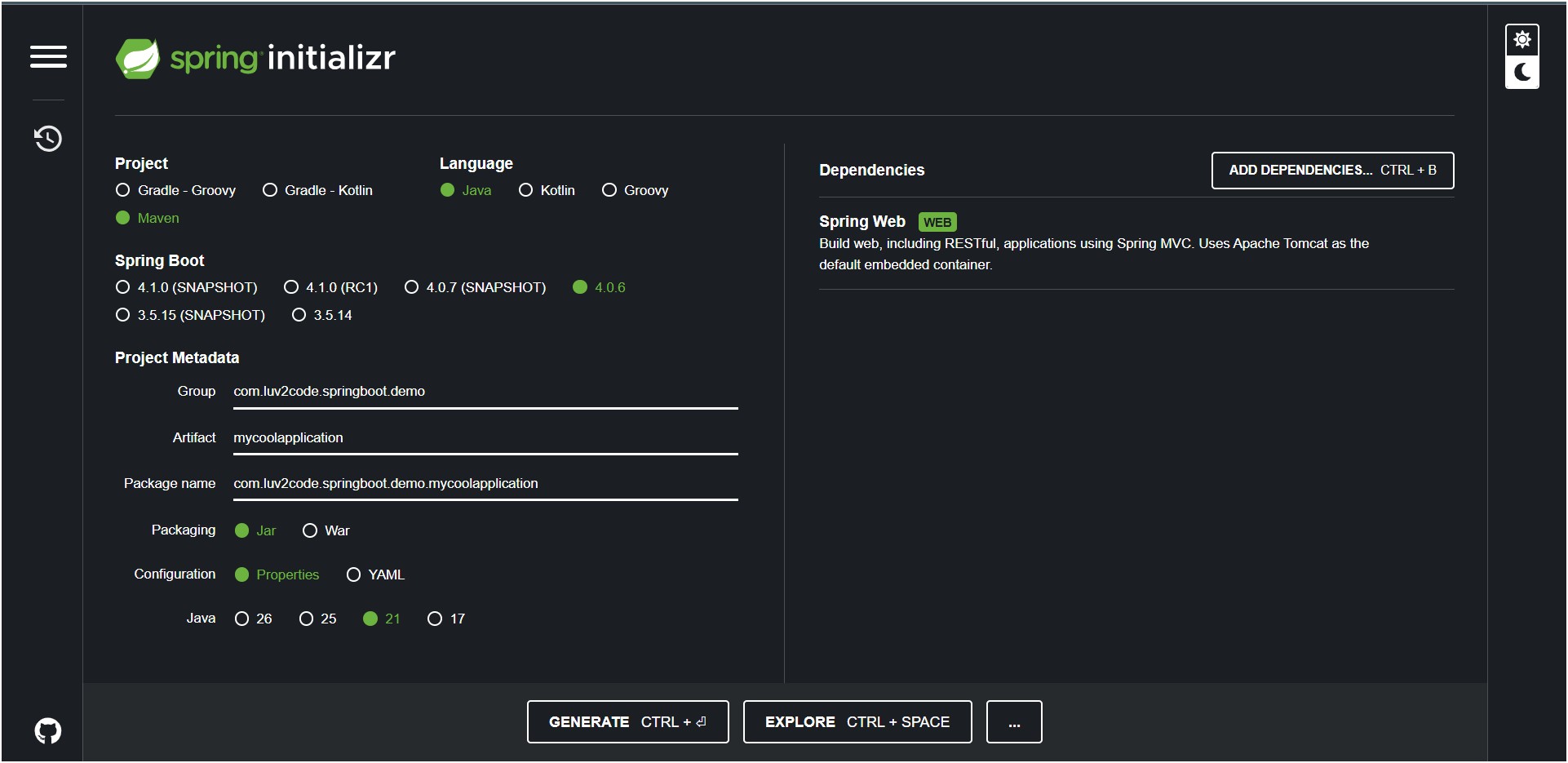Select Spring Boot 4.1.0 (RC1)
Screen dimensions: 1568x763
(331, 287)
